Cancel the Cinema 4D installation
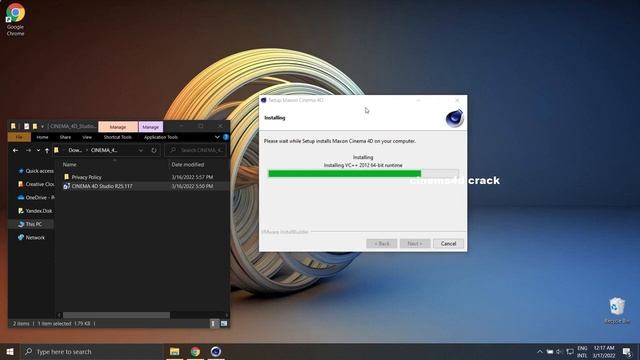 [x=448, y=244]
